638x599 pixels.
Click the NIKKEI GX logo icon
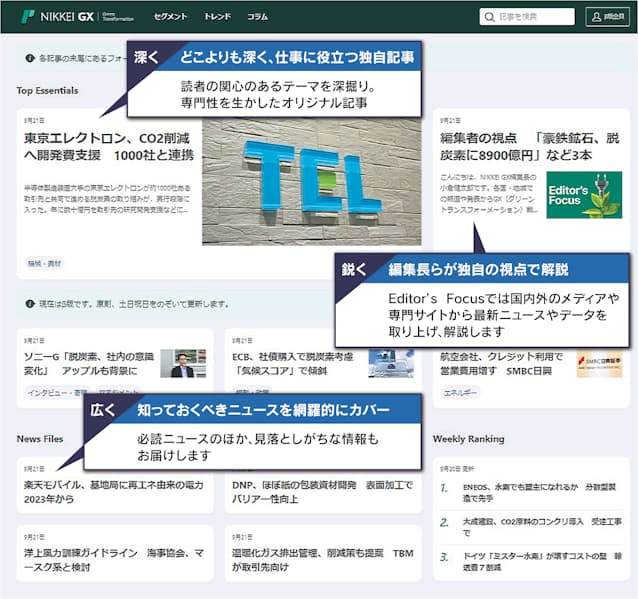pos(26,17)
